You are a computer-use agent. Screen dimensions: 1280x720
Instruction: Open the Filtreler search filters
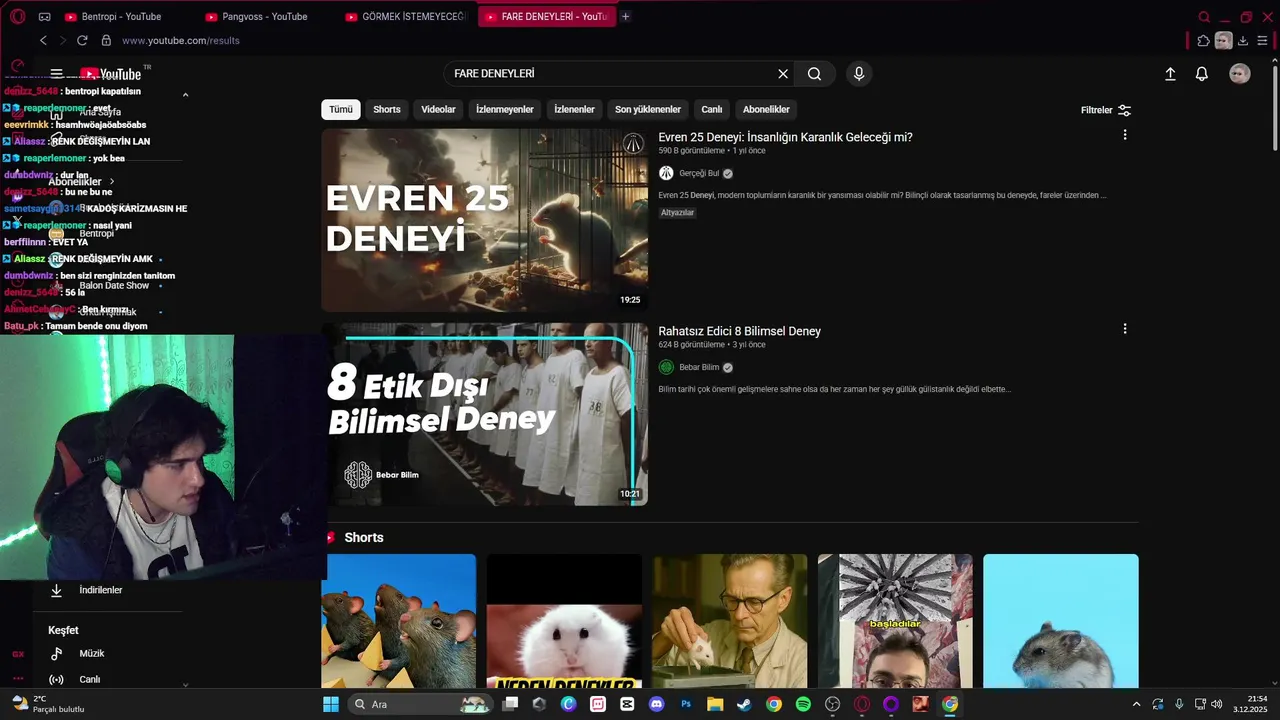click(1106, 110)
